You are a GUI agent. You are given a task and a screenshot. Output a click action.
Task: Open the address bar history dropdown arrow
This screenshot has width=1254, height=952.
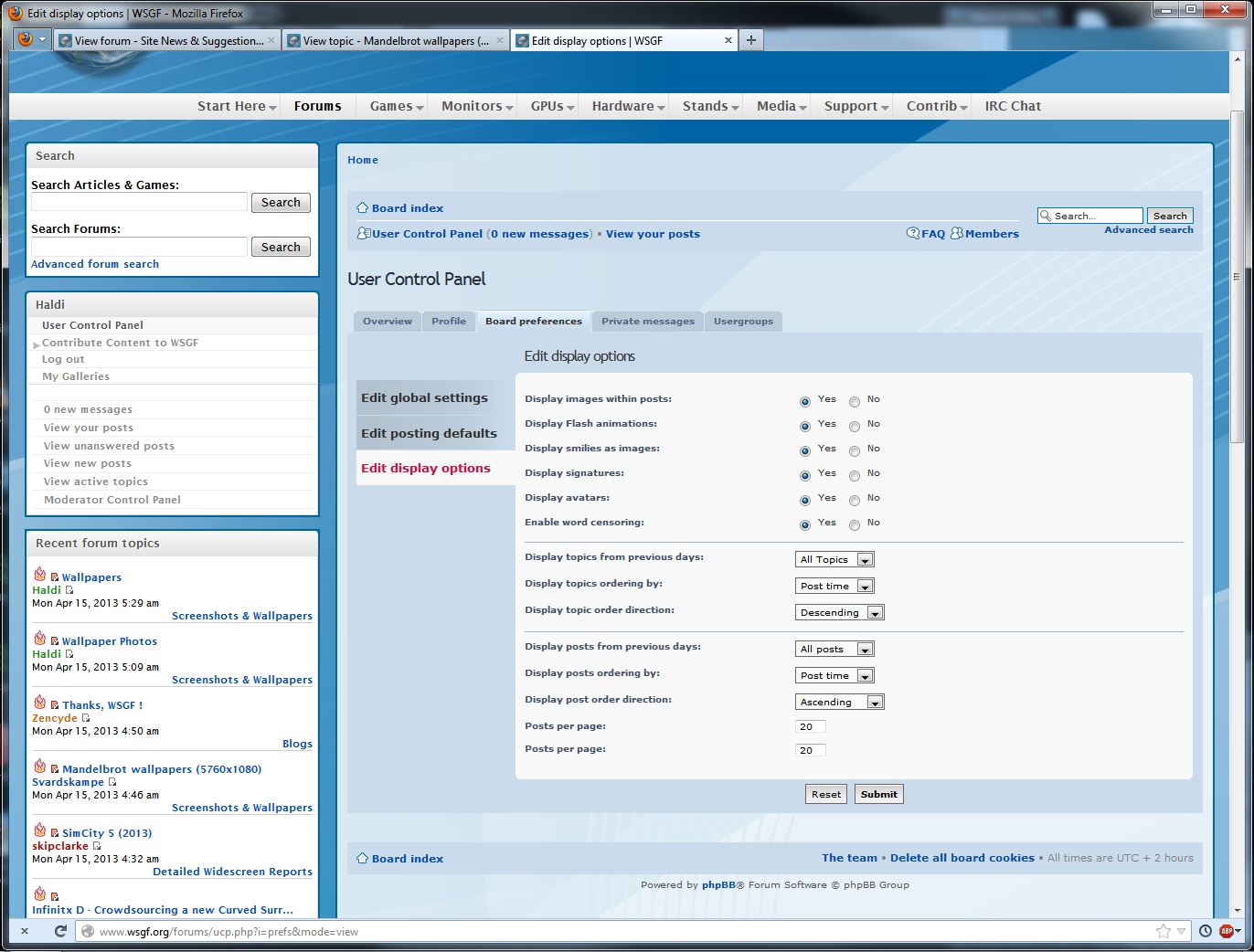1181,932
